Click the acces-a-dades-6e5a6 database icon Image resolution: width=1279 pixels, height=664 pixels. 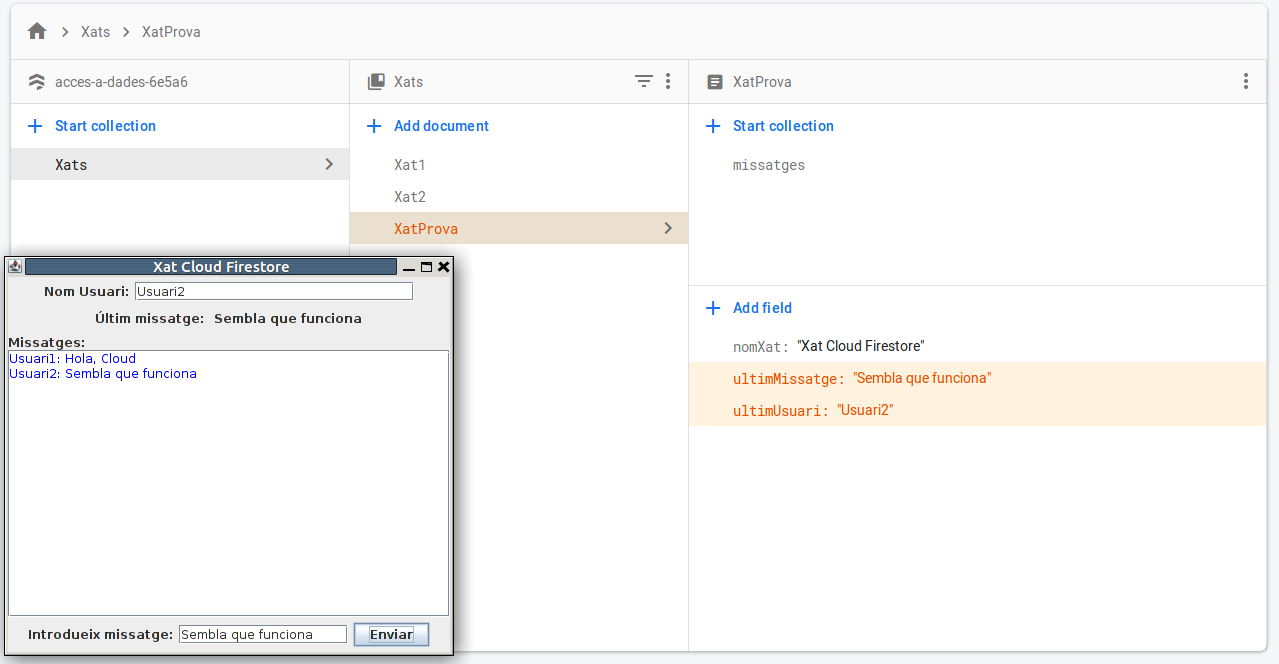pyautogui.click(x=37, y=82)
